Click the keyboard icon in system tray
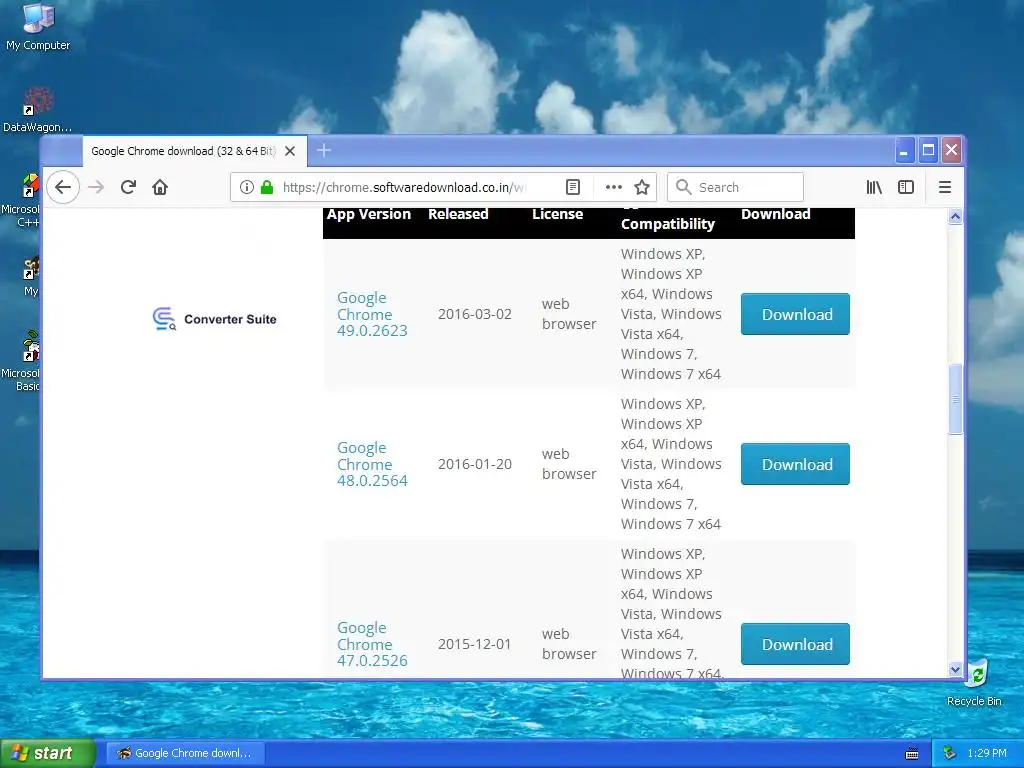This screenshot has height=768, width=1024. click(912, 754)
